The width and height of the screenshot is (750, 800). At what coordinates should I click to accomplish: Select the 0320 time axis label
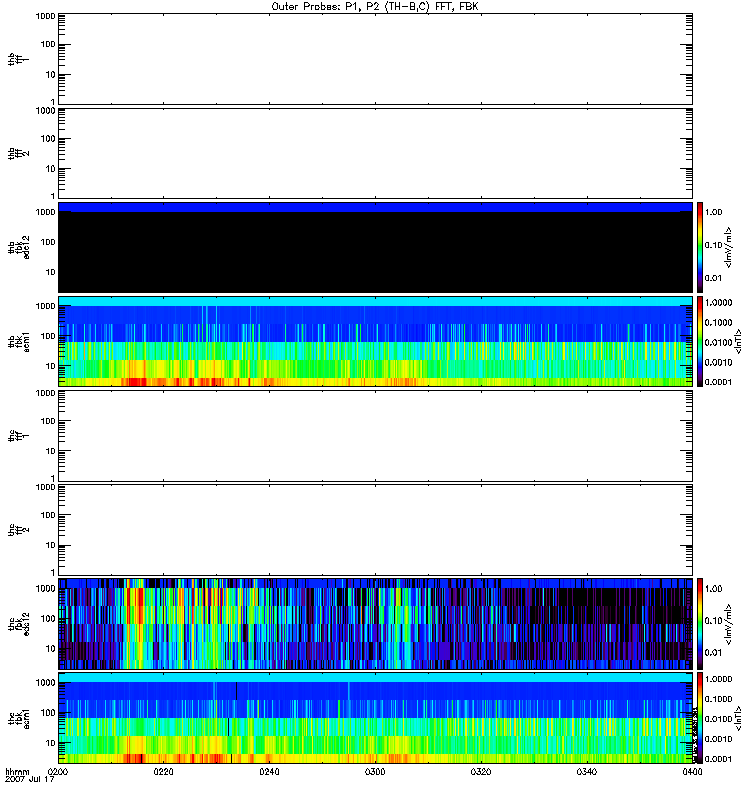coord(480,772)
